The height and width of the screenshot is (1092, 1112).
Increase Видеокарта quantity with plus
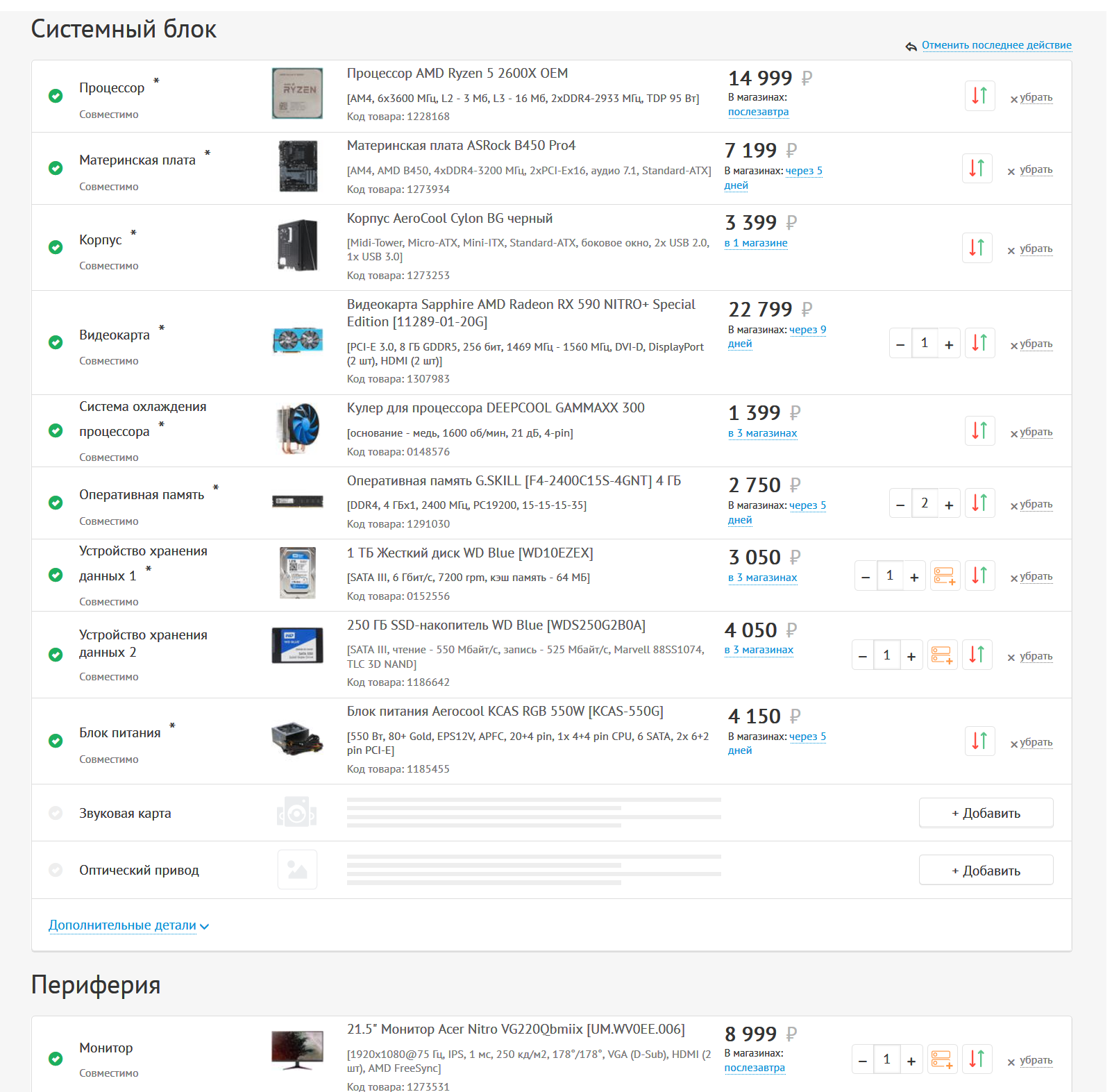click(x=949, y=344)
